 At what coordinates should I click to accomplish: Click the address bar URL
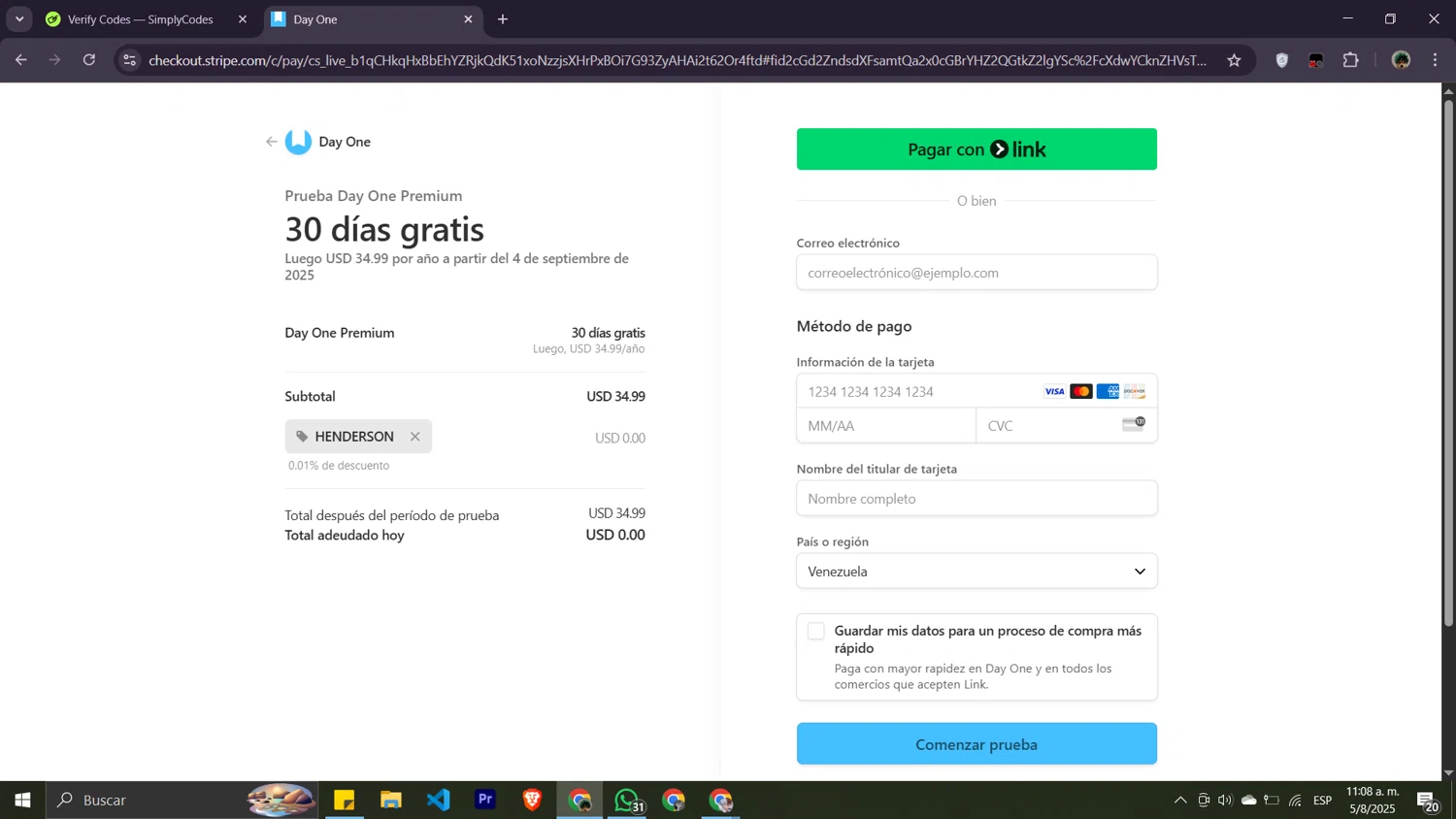click(x=678, y=60)
